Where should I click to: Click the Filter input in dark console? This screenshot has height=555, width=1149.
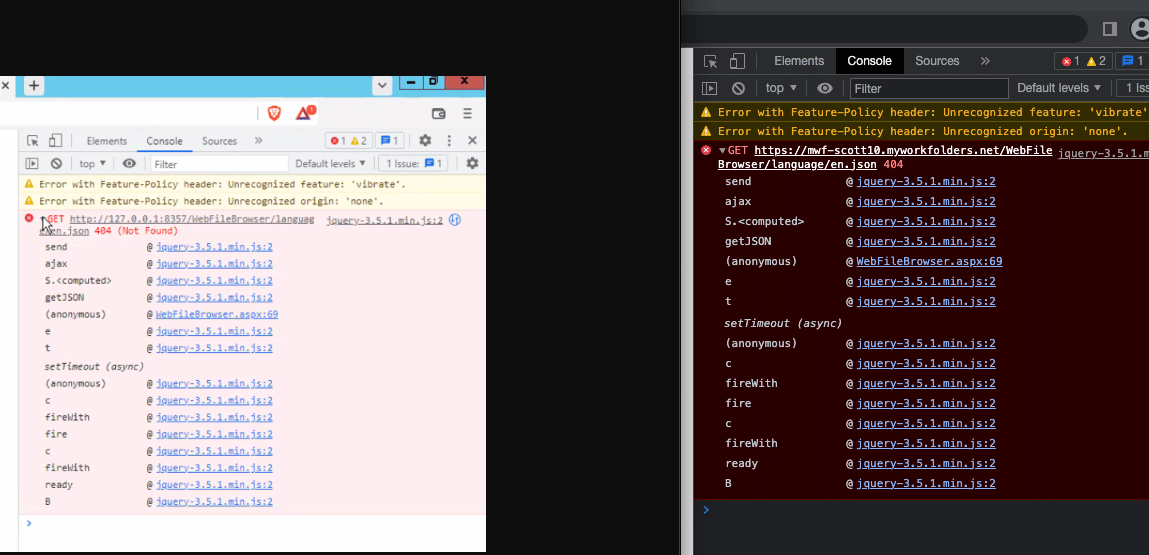(x=927, y=88)
